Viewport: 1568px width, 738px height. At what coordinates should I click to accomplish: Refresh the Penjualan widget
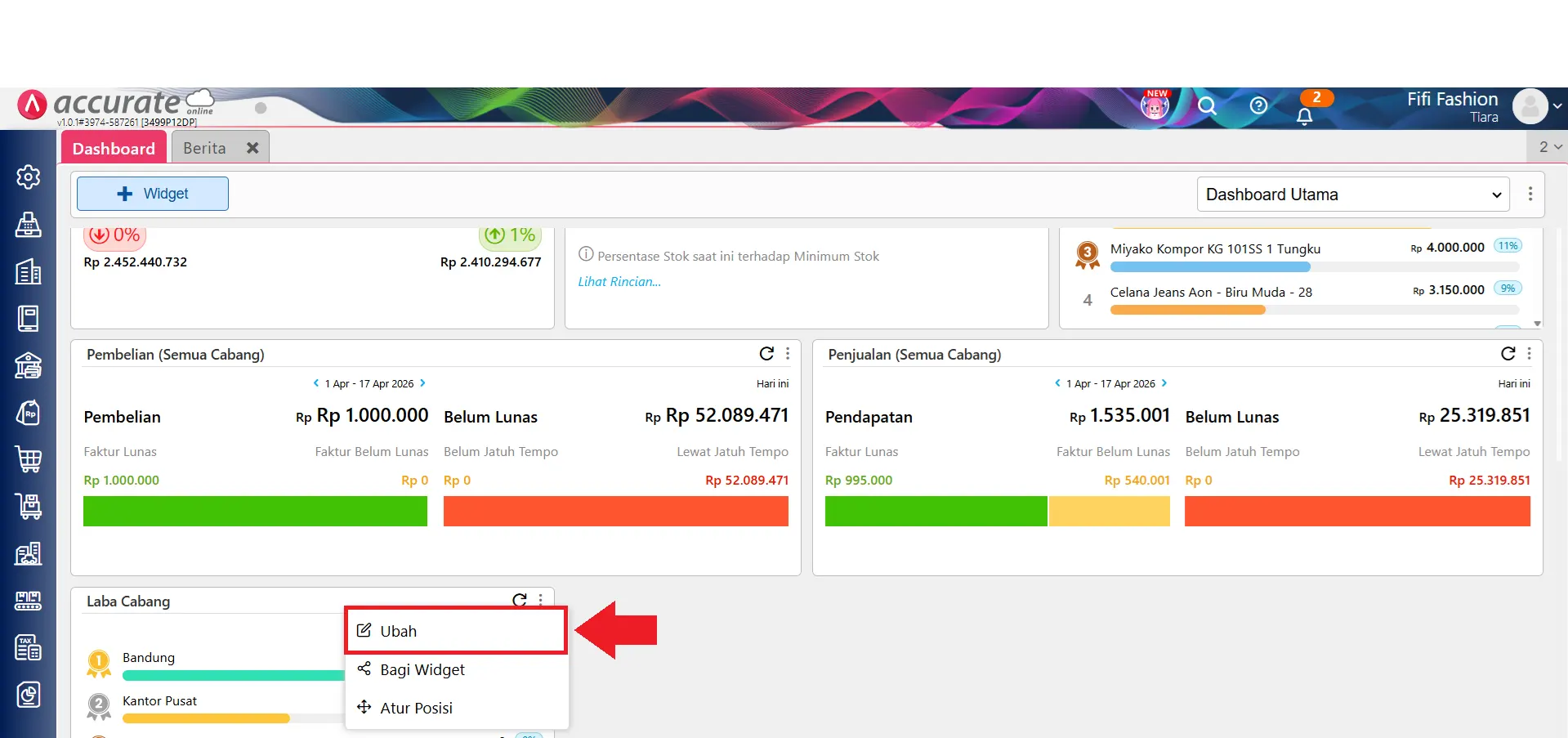pos(1508,353)
